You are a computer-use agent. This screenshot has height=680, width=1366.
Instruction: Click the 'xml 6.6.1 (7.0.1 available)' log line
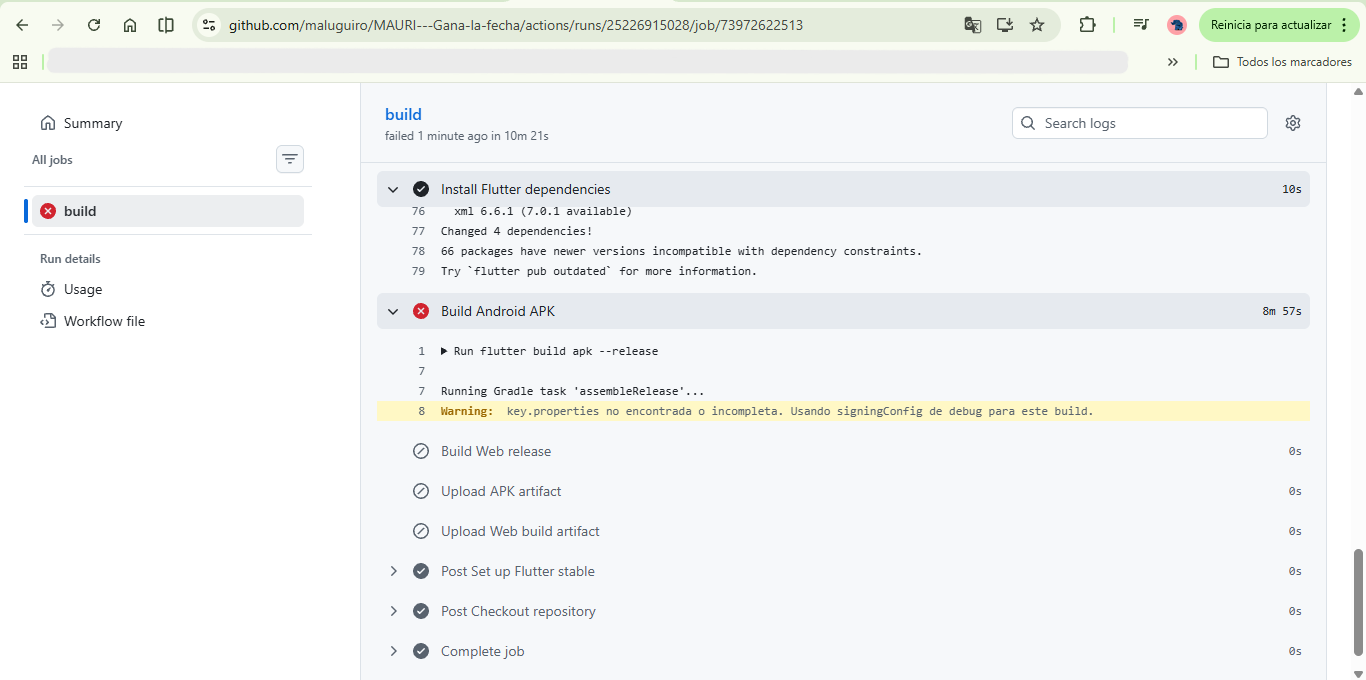click(543, 211)
